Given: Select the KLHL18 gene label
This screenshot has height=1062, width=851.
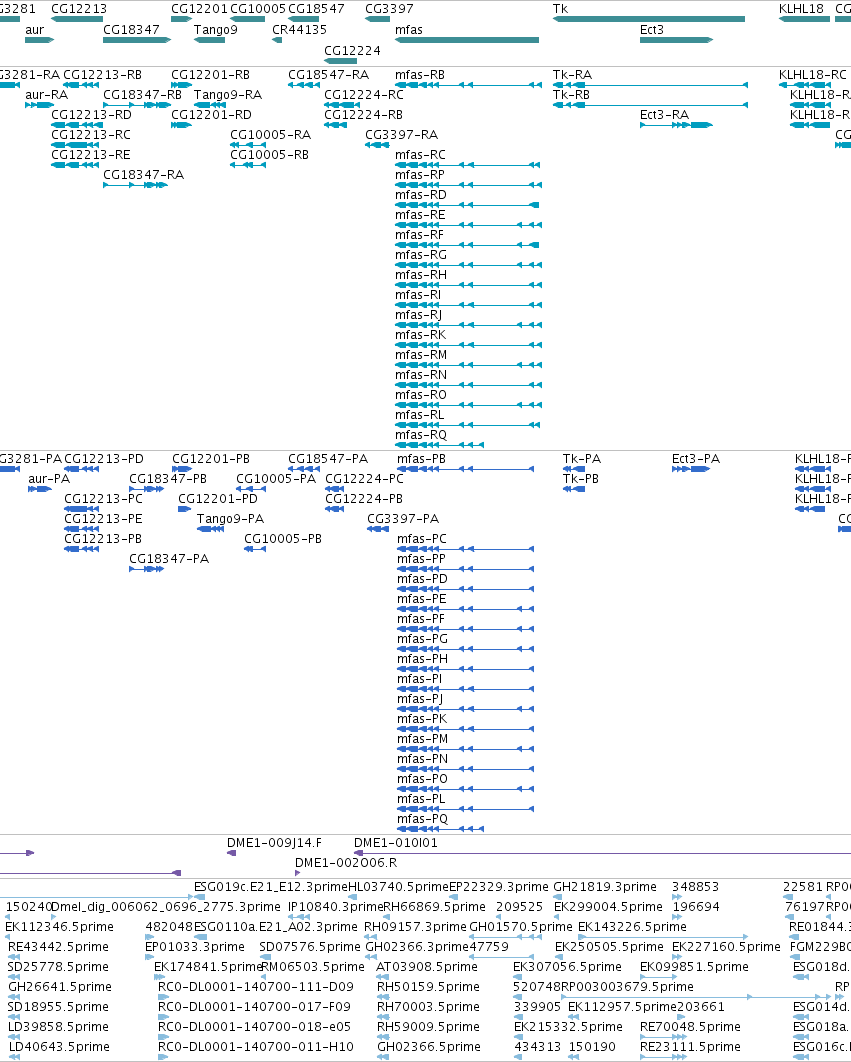Looking at the screenshot, I should pos(802,9).
